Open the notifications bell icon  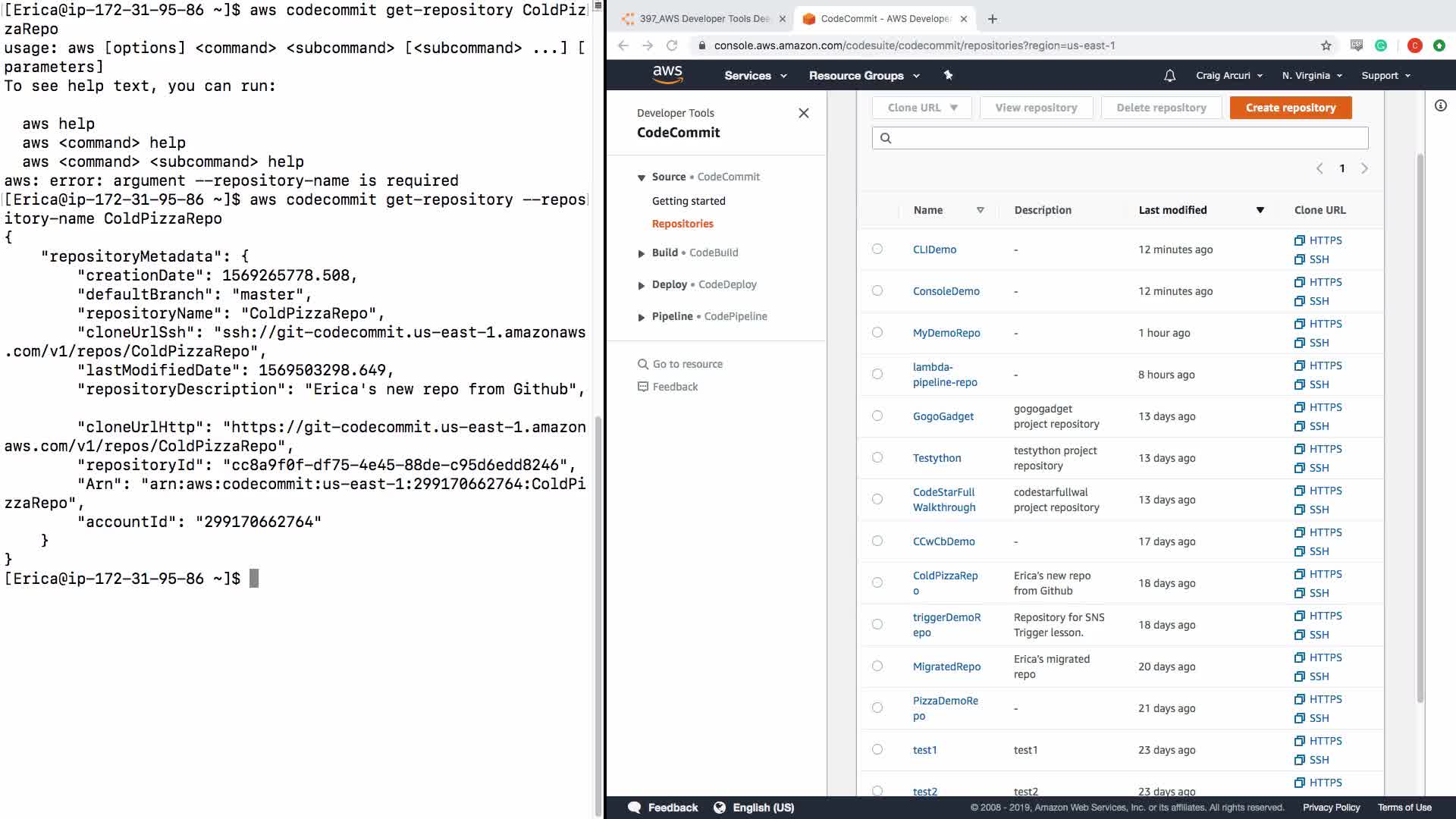(1169, 75)
